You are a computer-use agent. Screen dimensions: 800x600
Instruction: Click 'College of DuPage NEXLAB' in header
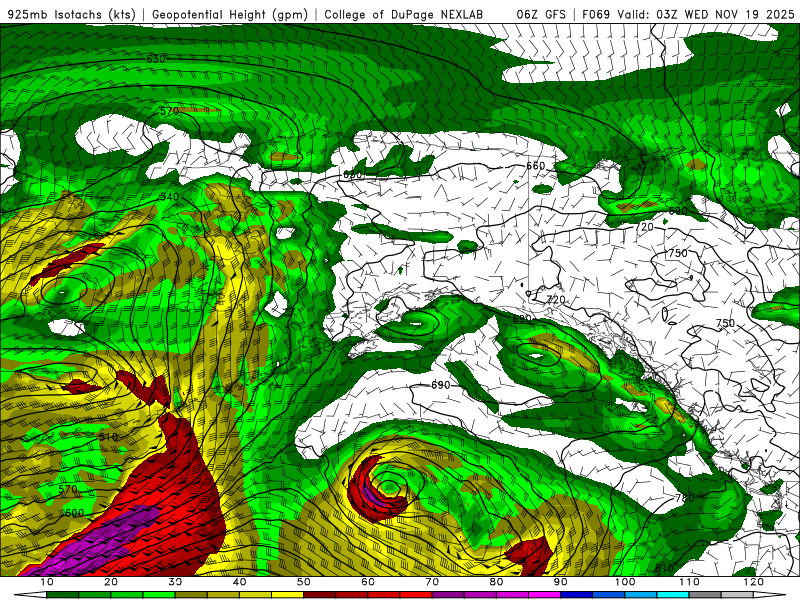(404, 14)
